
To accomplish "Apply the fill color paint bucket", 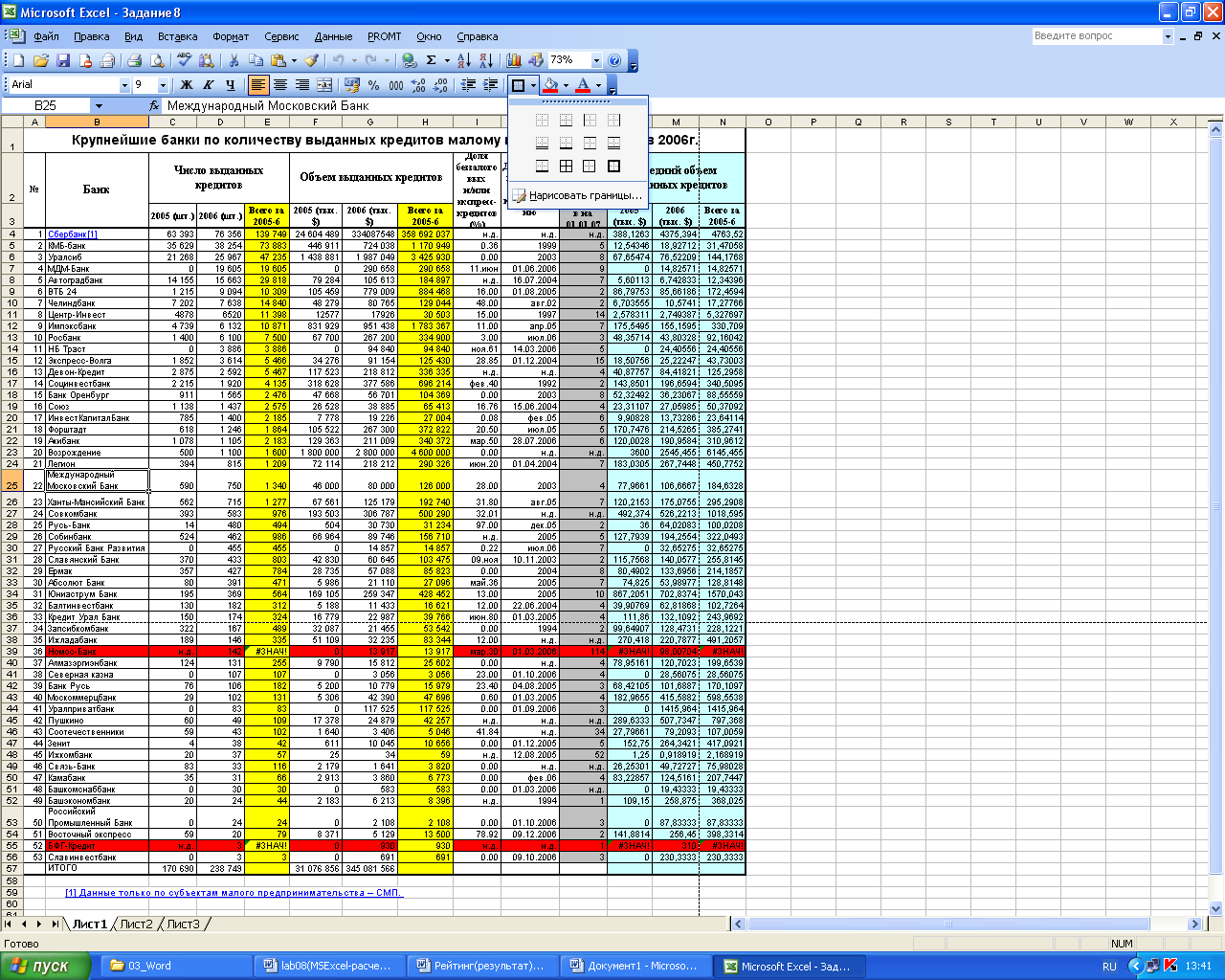I will coord(550,85).
